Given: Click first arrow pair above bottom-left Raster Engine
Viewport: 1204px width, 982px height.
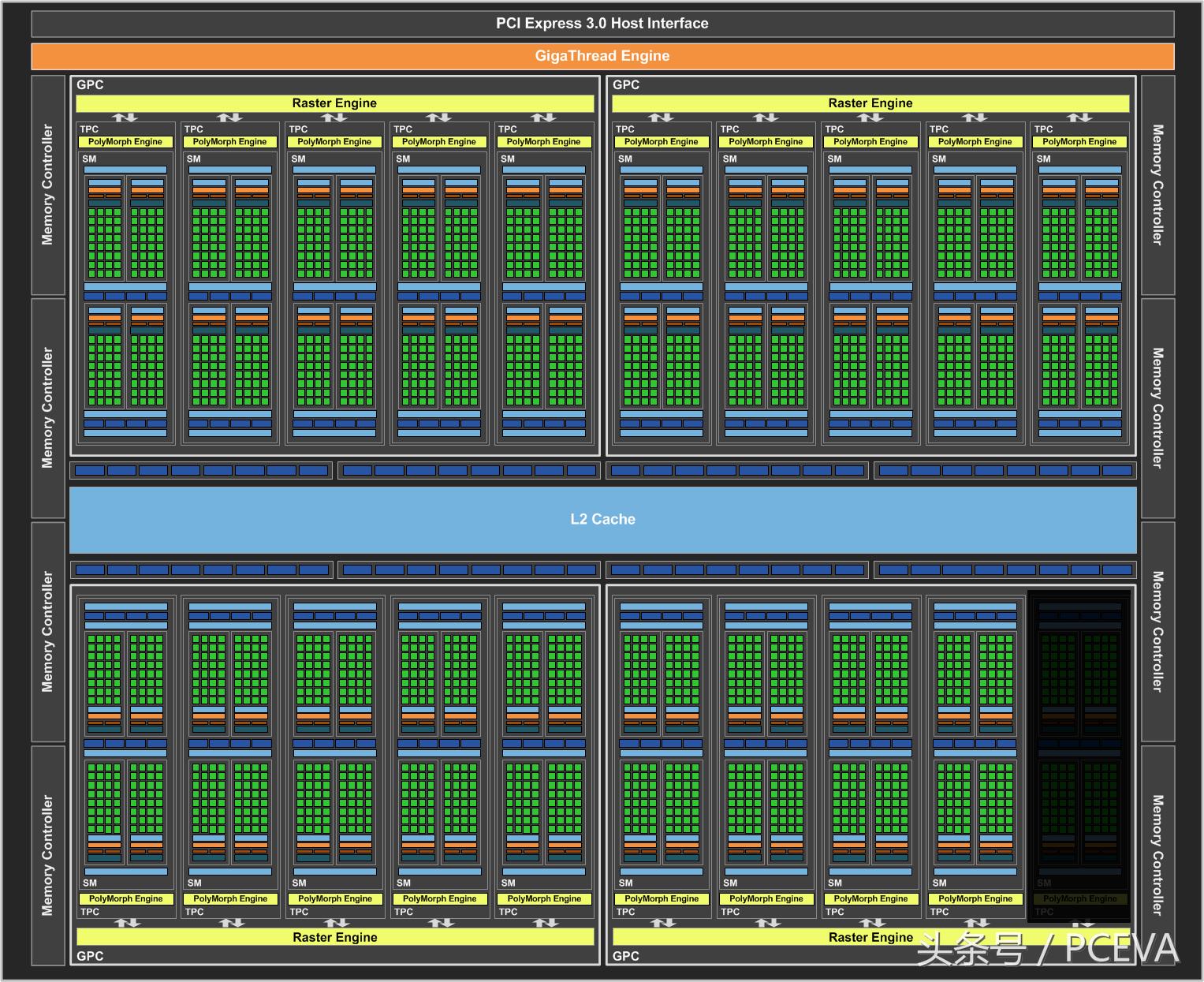Looking at the screenshot, I should (x=126, y=922).
